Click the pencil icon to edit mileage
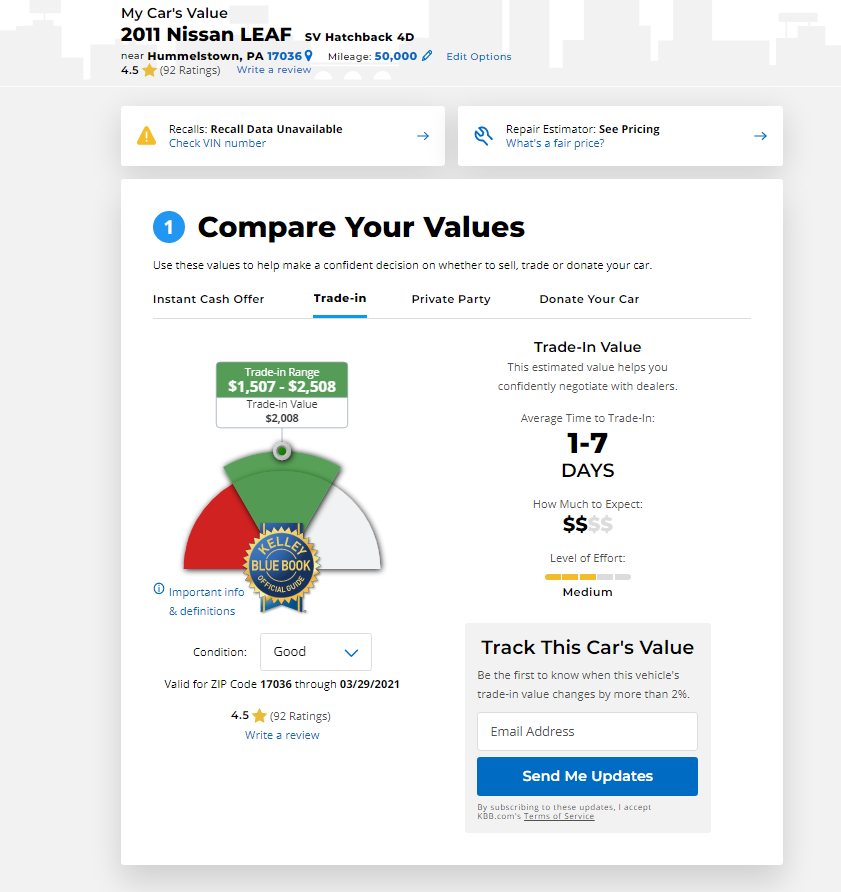 [x=427, y=56]
